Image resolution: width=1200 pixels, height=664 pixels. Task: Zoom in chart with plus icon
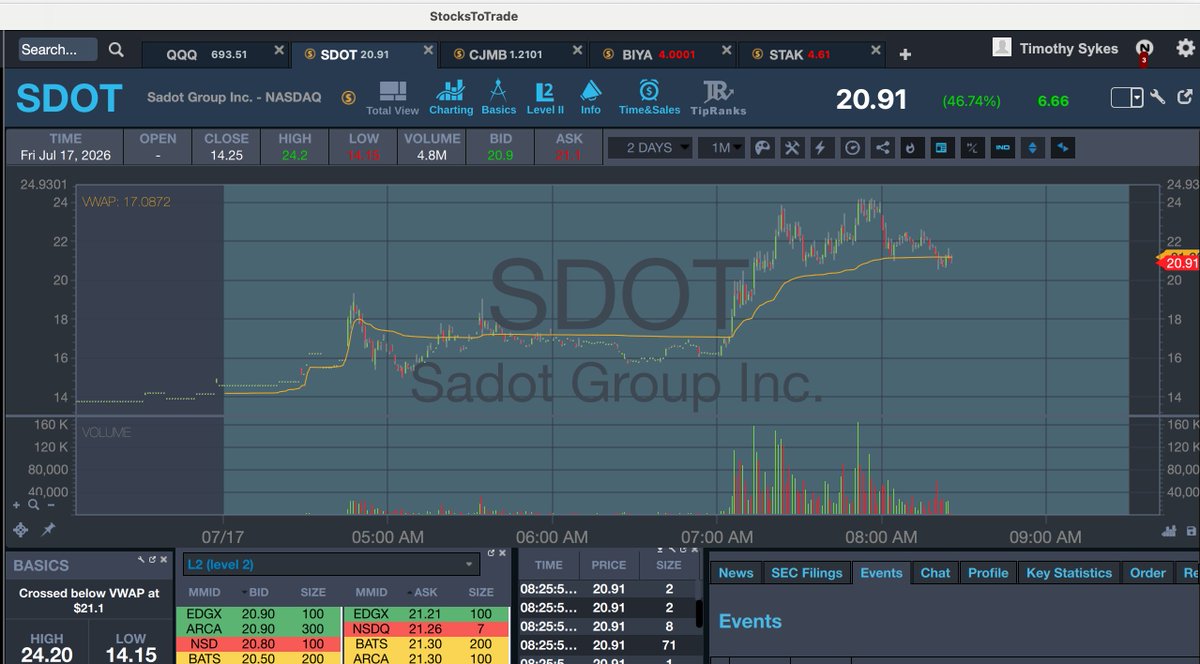click(17, 506)
